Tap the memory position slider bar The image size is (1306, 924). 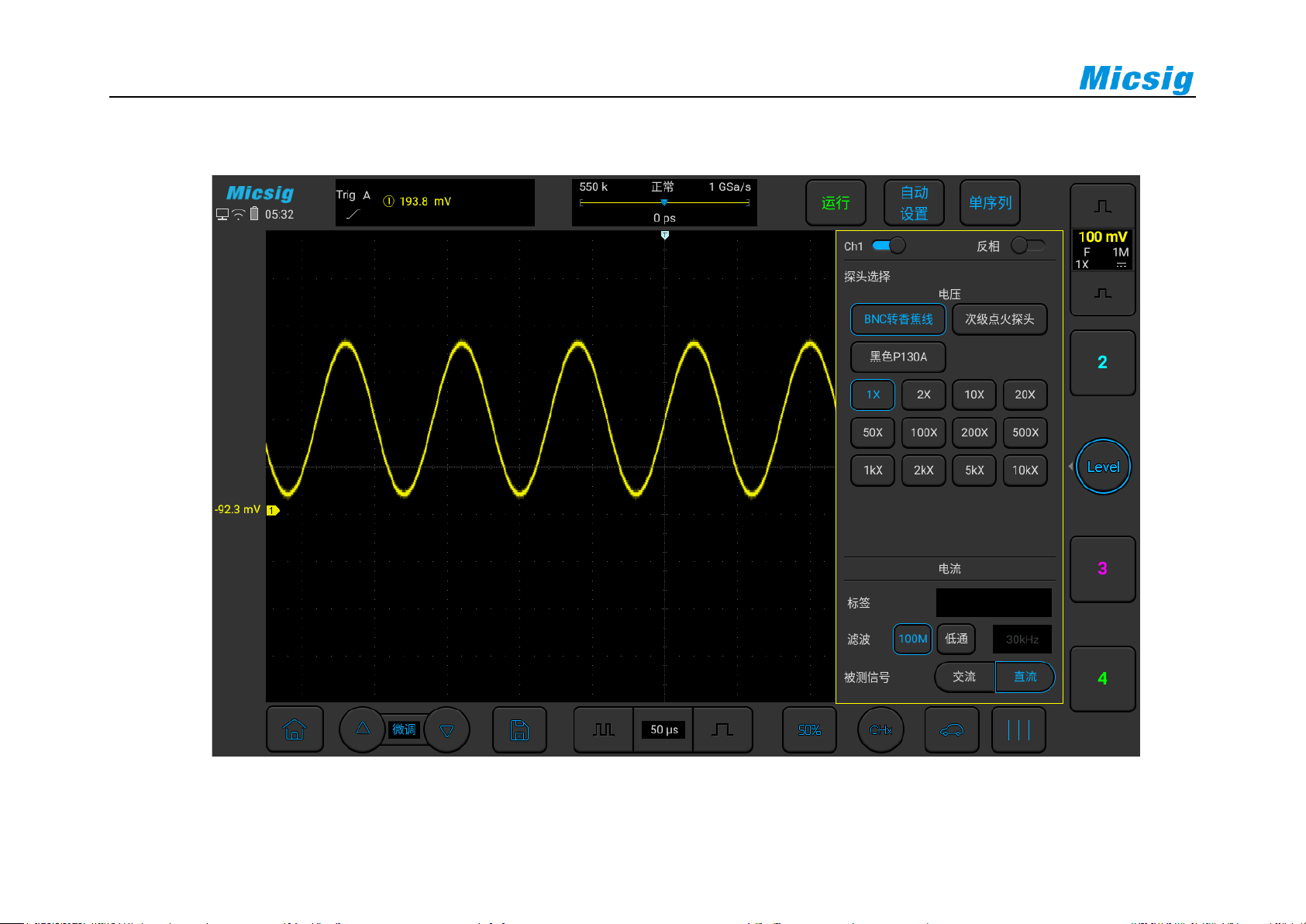point(664,202)
